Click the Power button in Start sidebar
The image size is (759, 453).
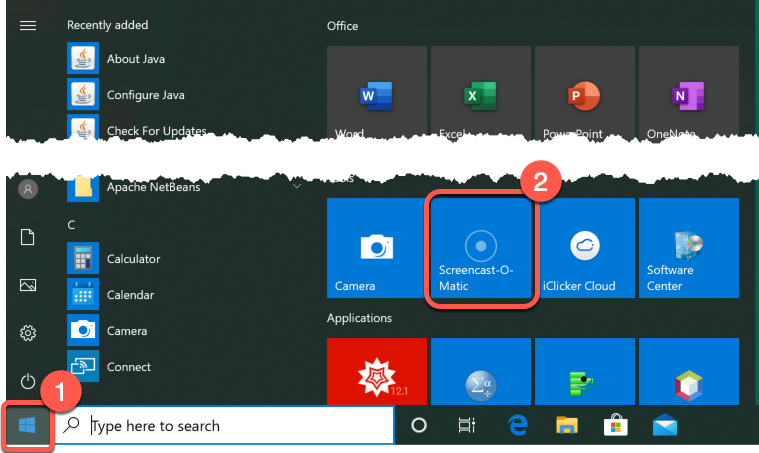(x=28, y=381)
